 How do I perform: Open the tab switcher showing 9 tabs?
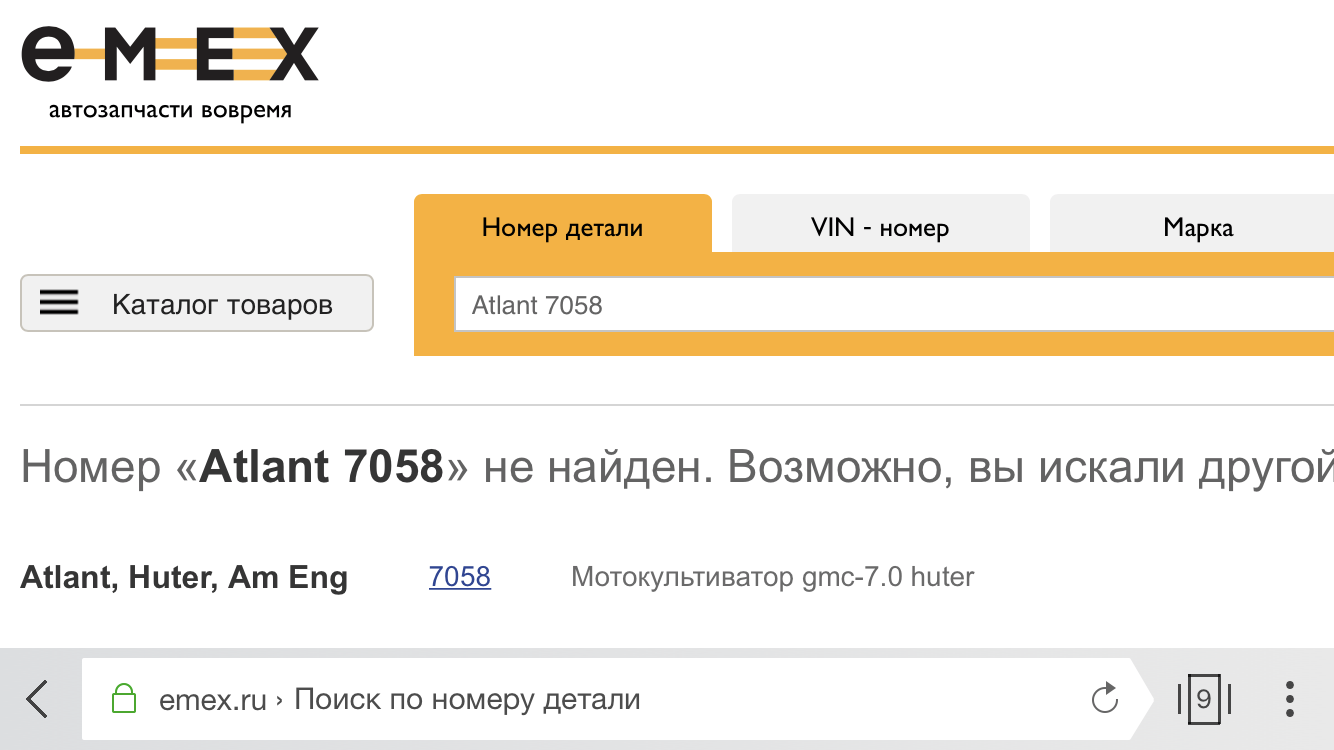[x=1203, y=699]
